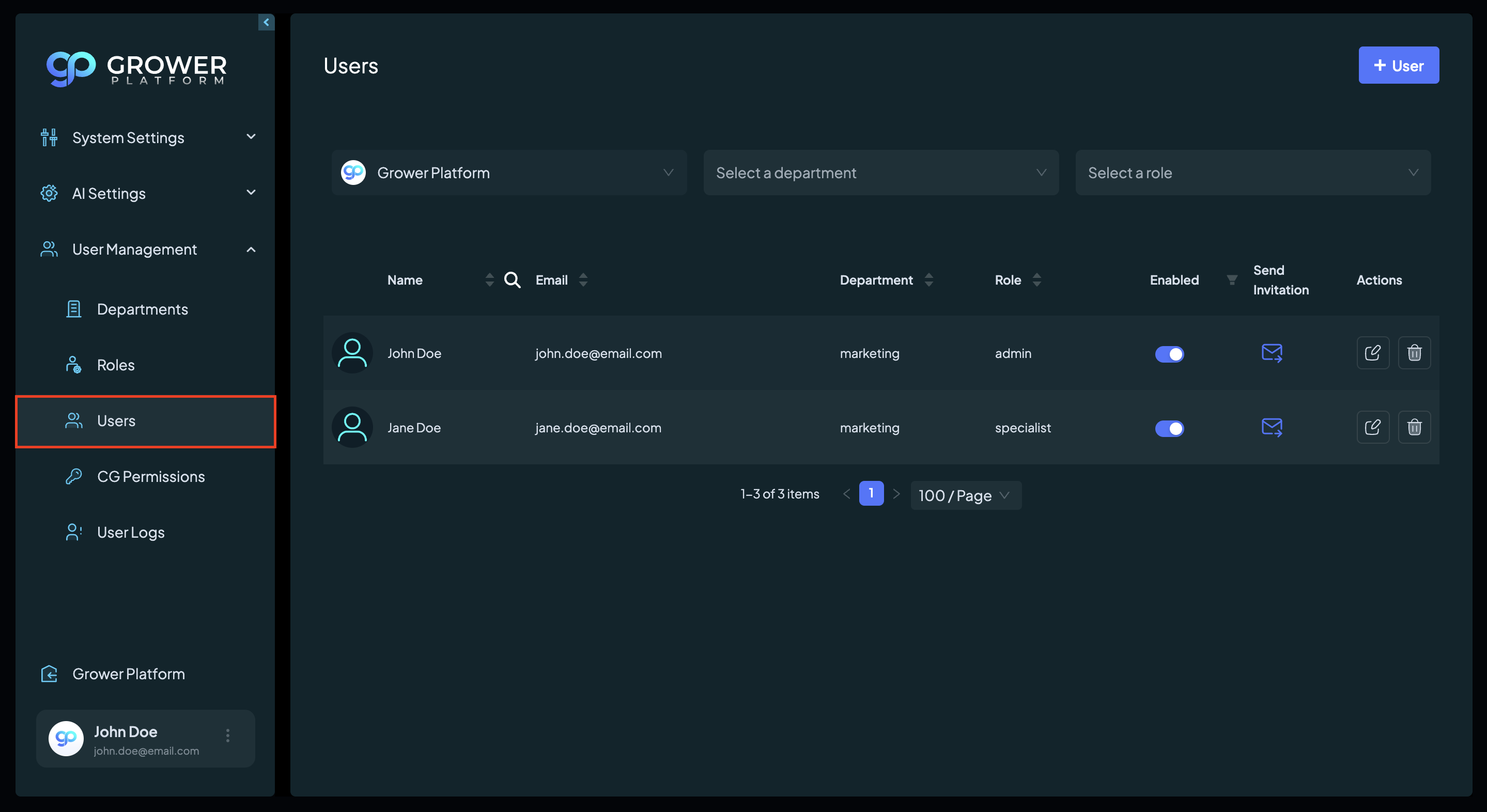Screen dimensions: 1487x812
Task: Click the Users group icon in sidebar
Action: click(x=74, y=420)
